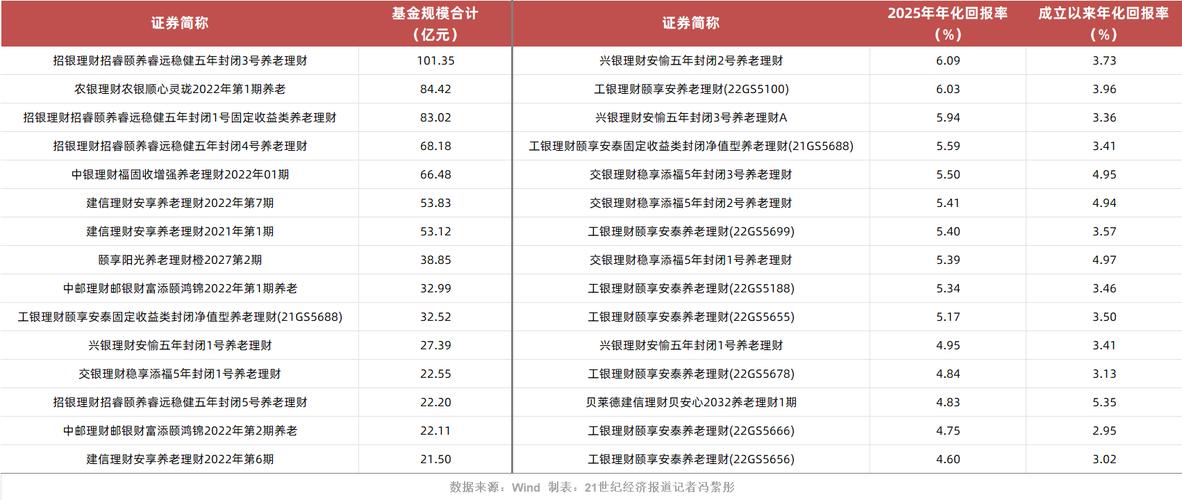The height and width of the screenshot is (500, 1182).
Task: Select 建信理财安享养老理财2022年第6期
Action: point(180,459)
